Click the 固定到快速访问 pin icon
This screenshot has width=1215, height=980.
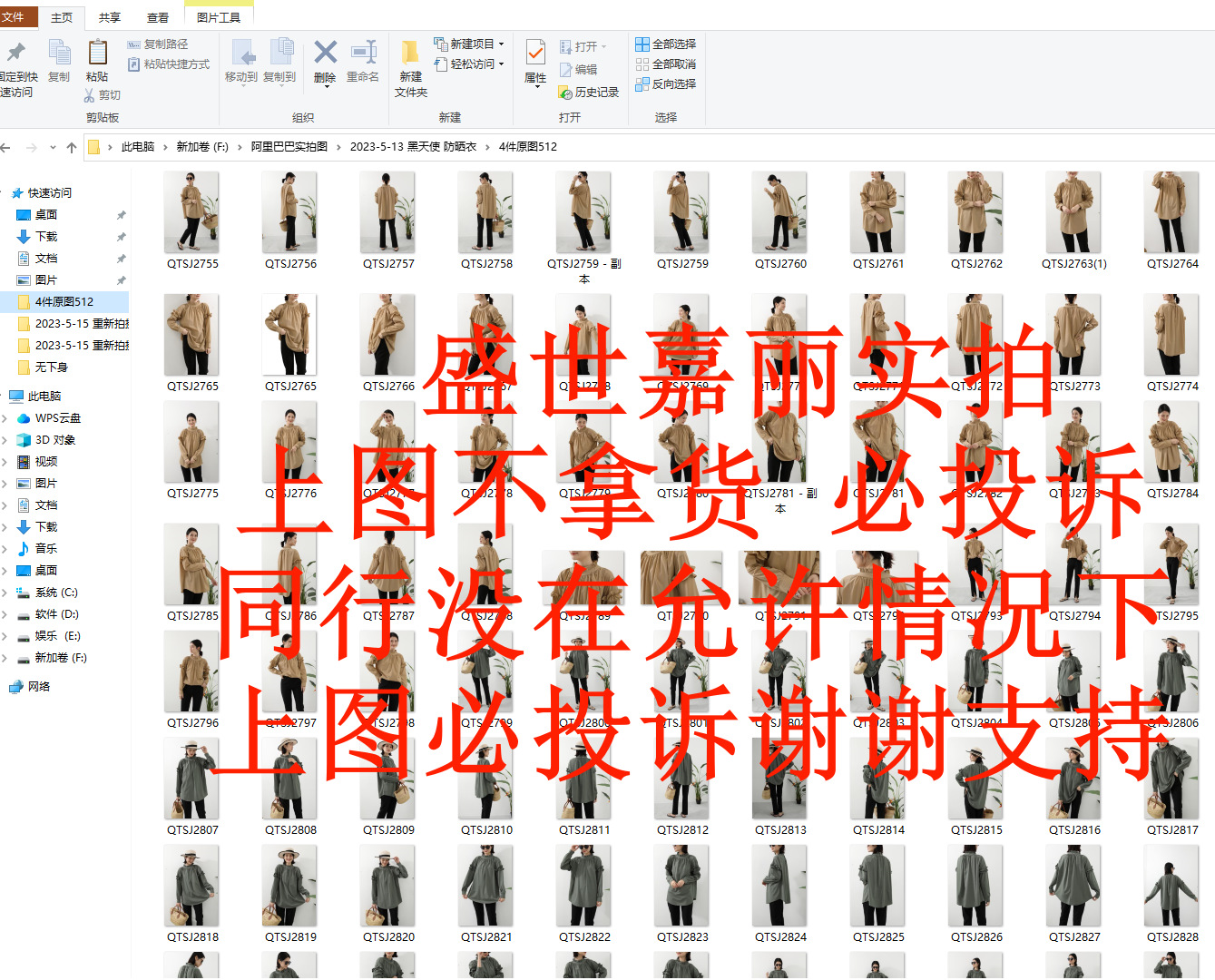coord(15,52)
